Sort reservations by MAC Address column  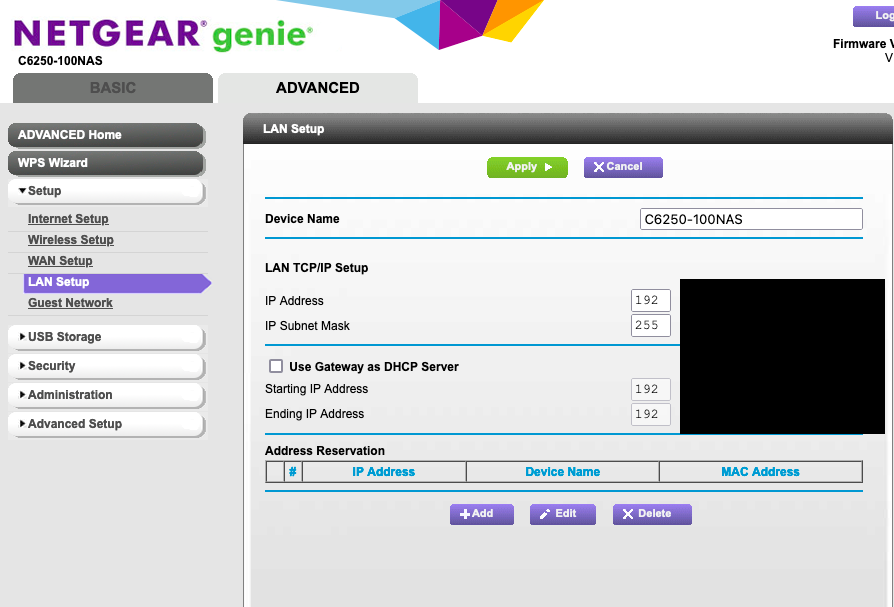pos(760,472)
